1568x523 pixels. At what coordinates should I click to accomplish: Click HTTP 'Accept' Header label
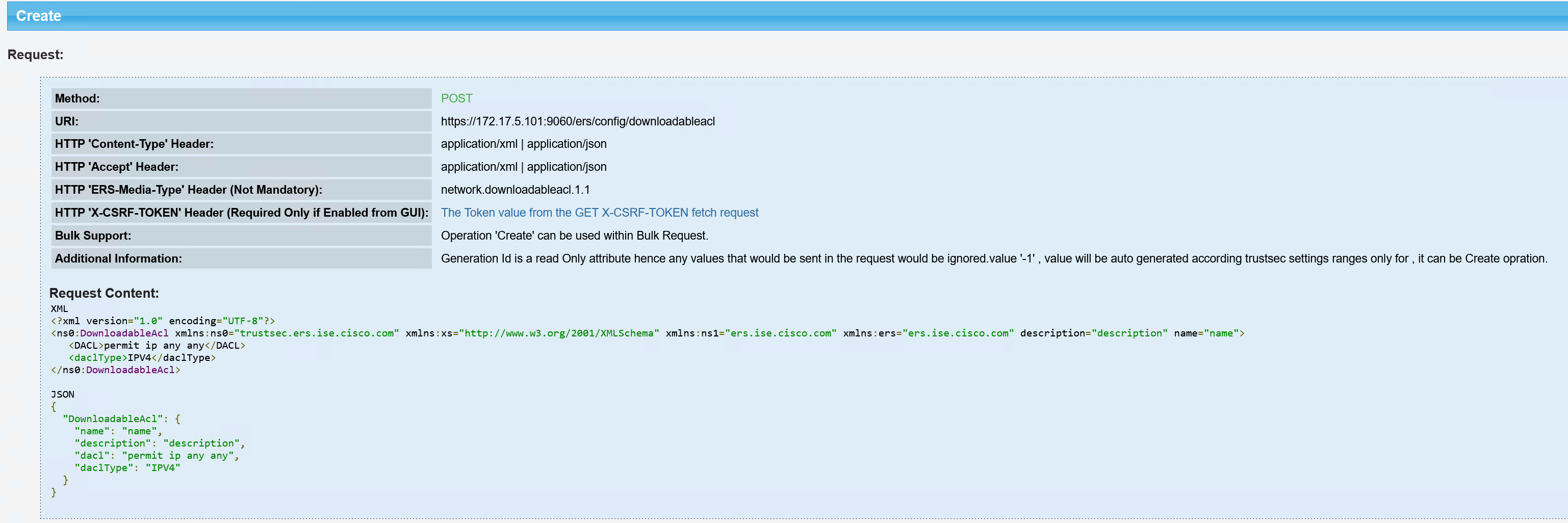pyautogui.click(x=241, y=167)
